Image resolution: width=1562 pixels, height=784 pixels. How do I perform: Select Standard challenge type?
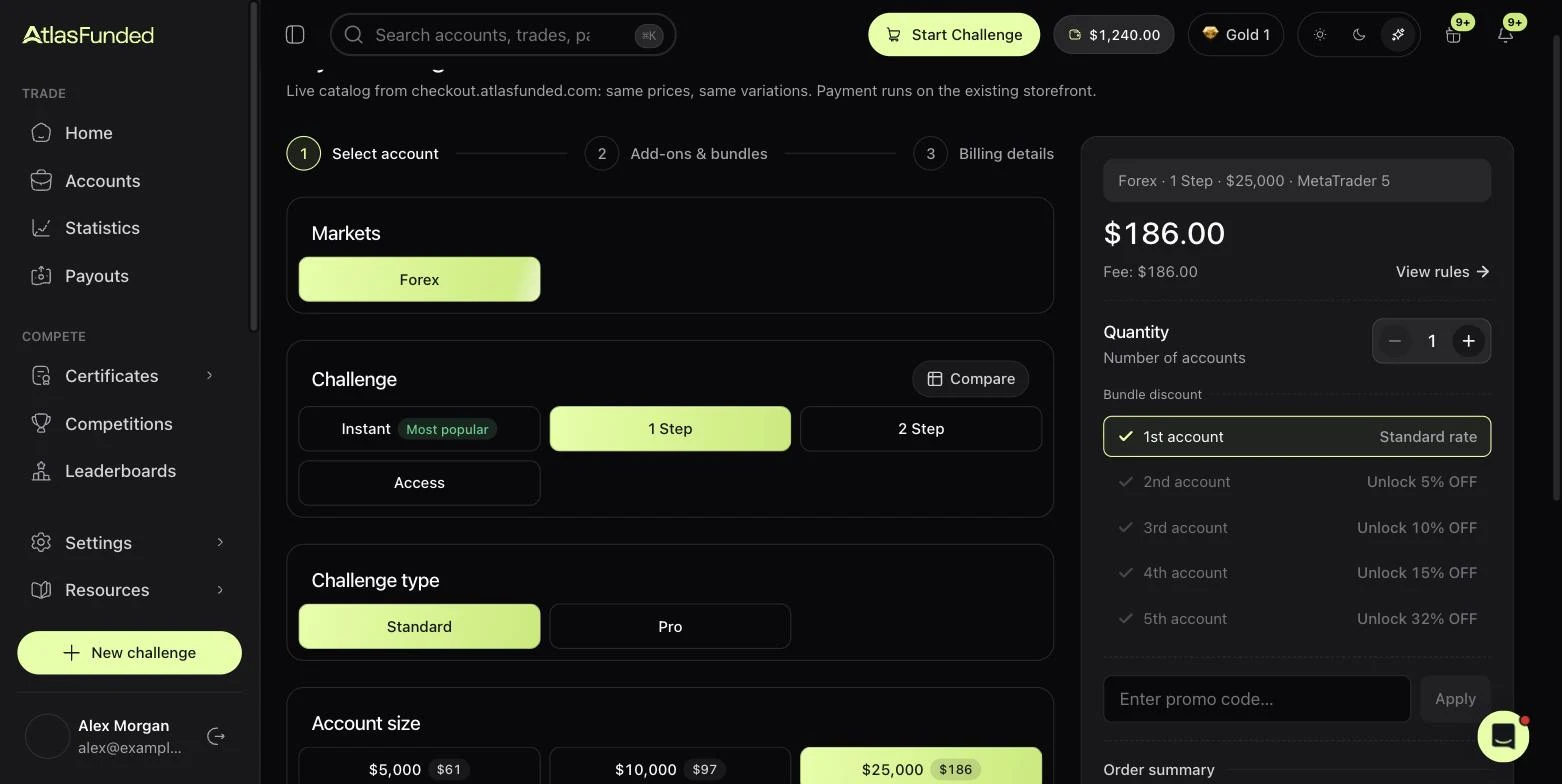tap(419, 627)
